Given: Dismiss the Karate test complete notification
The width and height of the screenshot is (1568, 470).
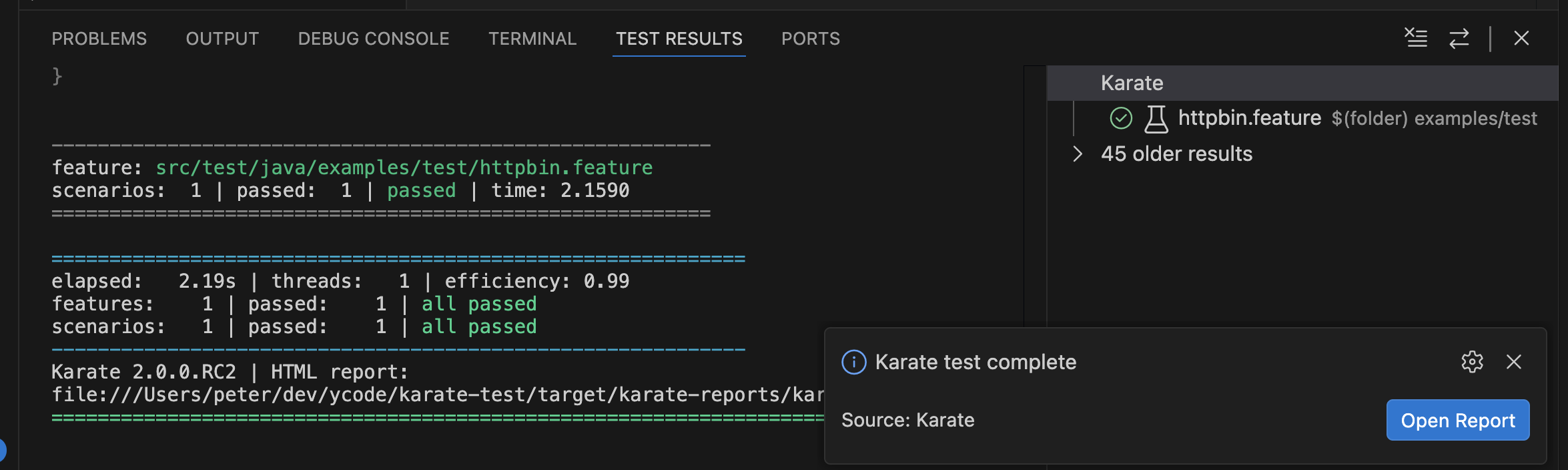Looking at the screenshot, I should coord(1514,362).
